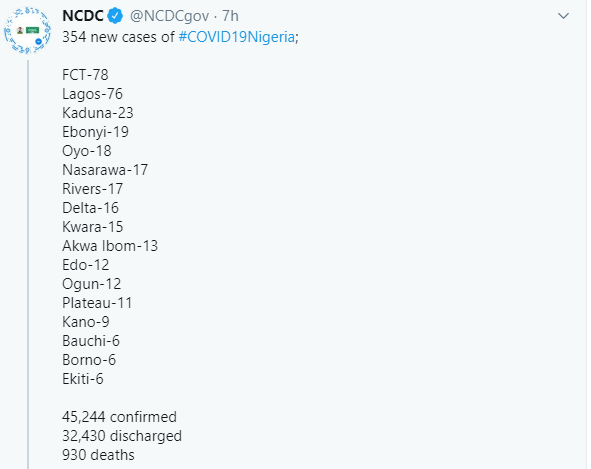Click the "32,430 discharged" text
Screen dimensions: 591x469
[122, 436]
